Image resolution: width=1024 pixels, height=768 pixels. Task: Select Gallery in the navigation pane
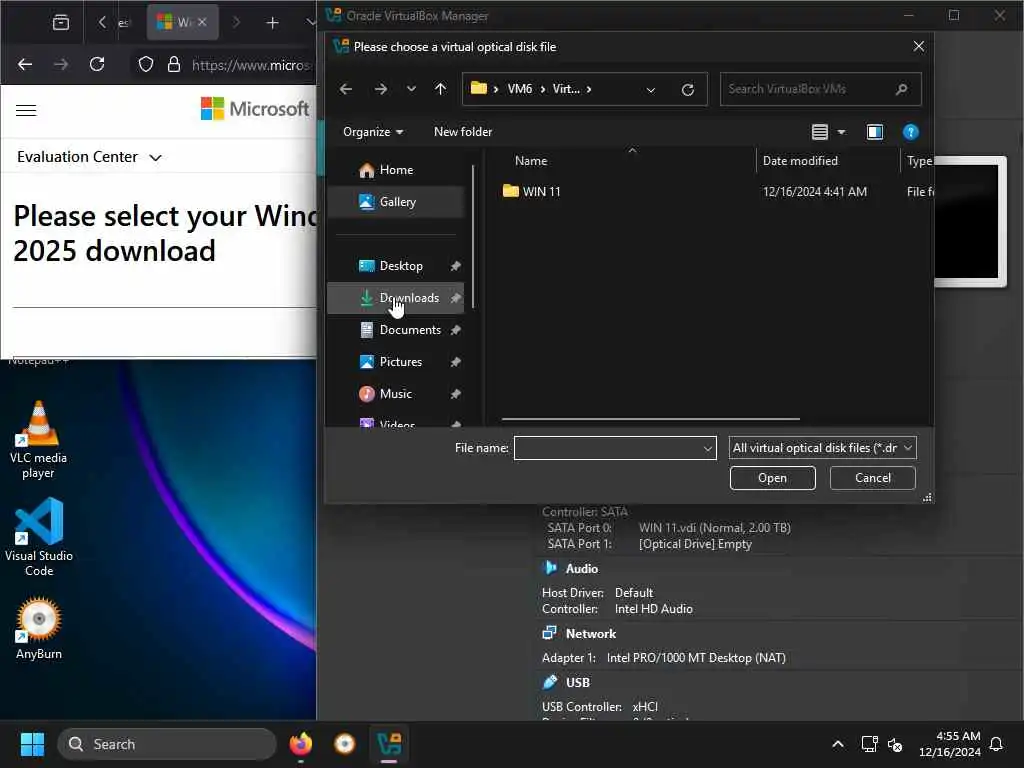pos(395,202)
